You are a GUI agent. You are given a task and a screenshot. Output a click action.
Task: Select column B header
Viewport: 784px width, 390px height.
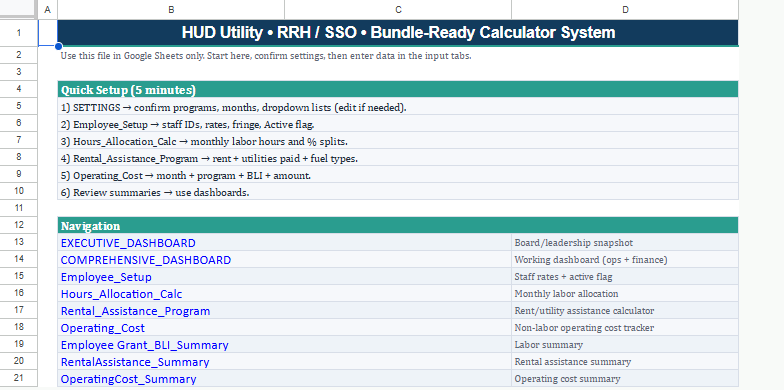[x=171, y=10]
